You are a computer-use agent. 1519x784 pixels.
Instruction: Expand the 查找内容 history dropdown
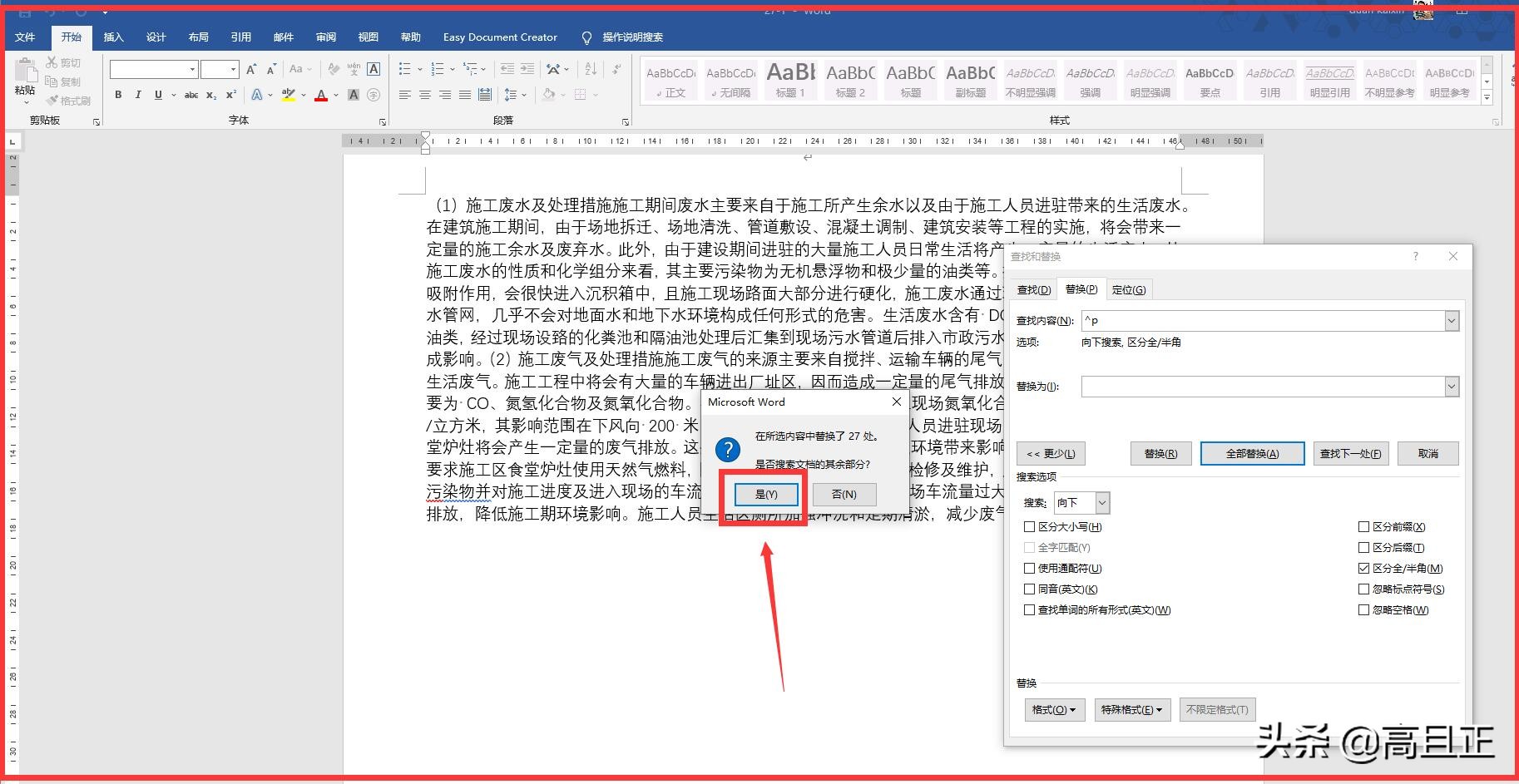1452,320
